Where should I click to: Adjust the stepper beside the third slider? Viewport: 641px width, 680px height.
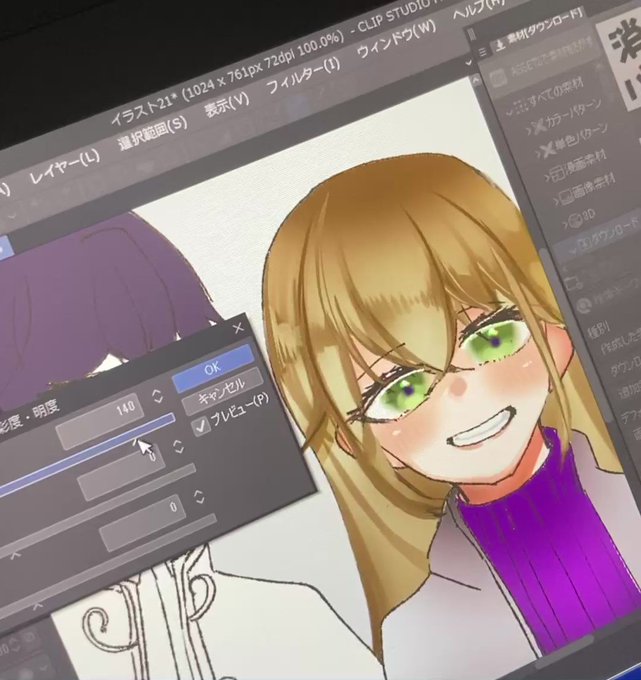tap(199, 497)
